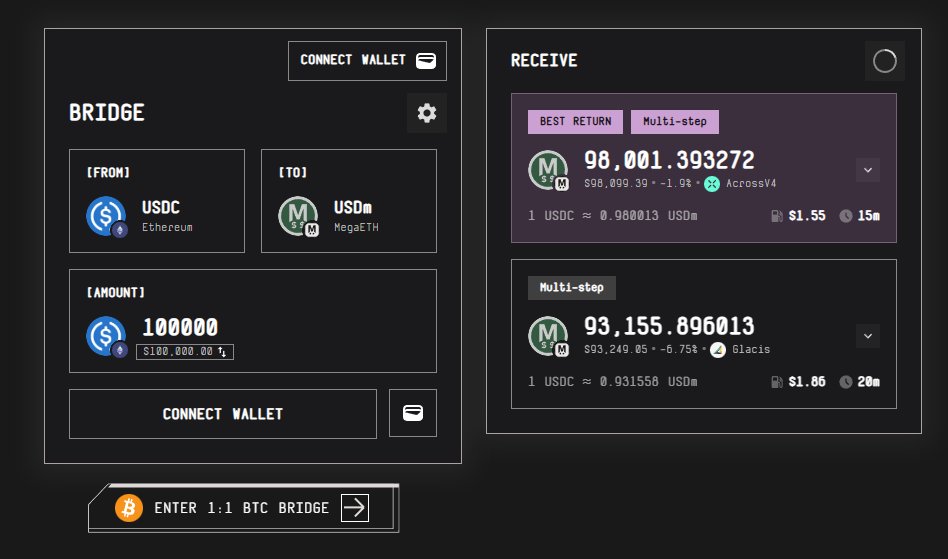
Task: Click the 93,155.896013 amount
Action: [x=669, y=327]
